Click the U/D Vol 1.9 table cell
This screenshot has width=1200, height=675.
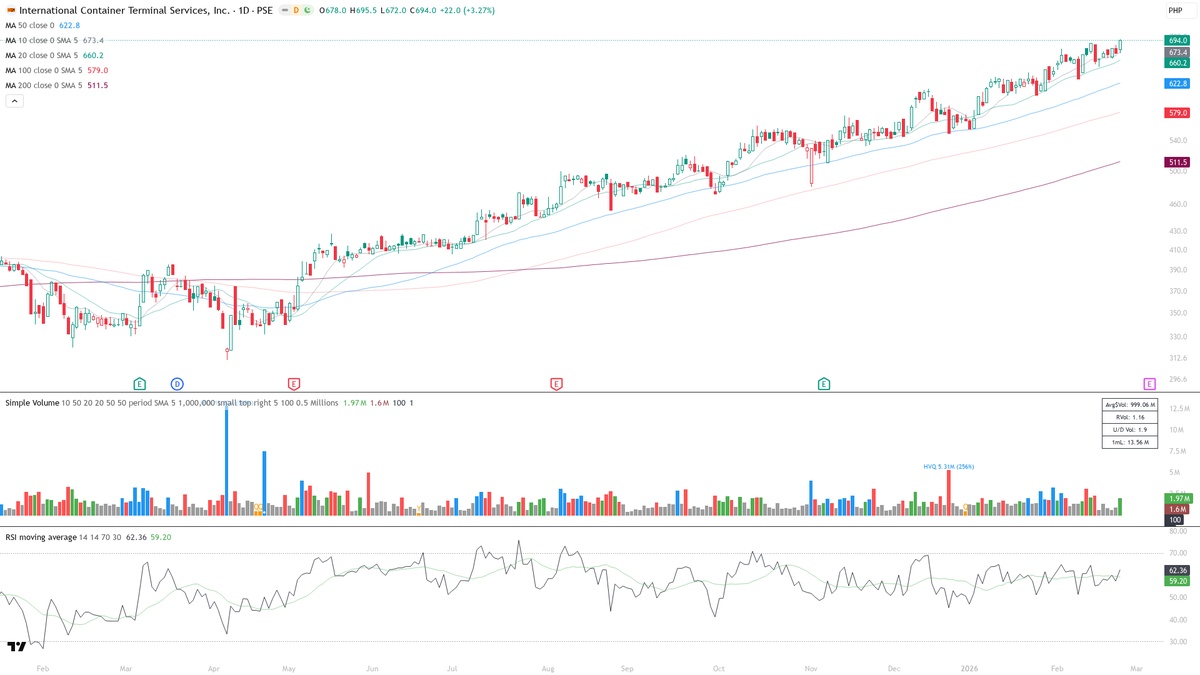[1130, 429]
